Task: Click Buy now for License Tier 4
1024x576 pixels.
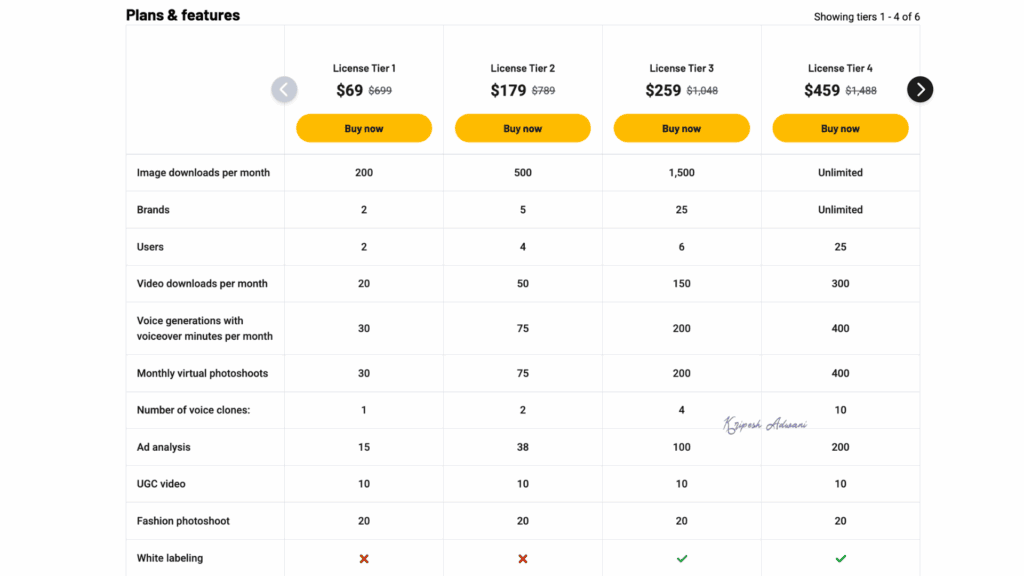Action: click(x=840, y=128)
